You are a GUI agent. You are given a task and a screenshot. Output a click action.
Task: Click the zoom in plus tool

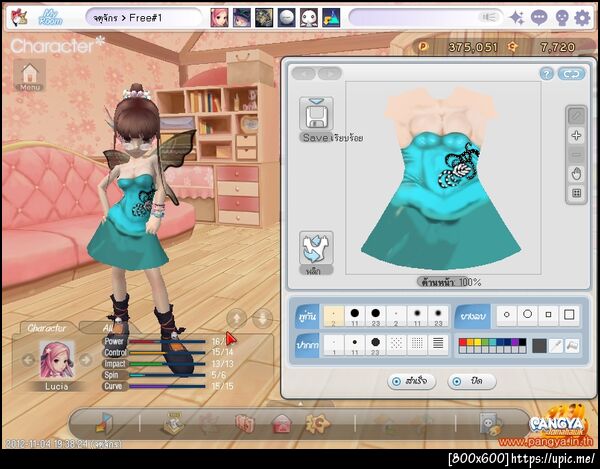pyautogui.click(x=576, y=135)
